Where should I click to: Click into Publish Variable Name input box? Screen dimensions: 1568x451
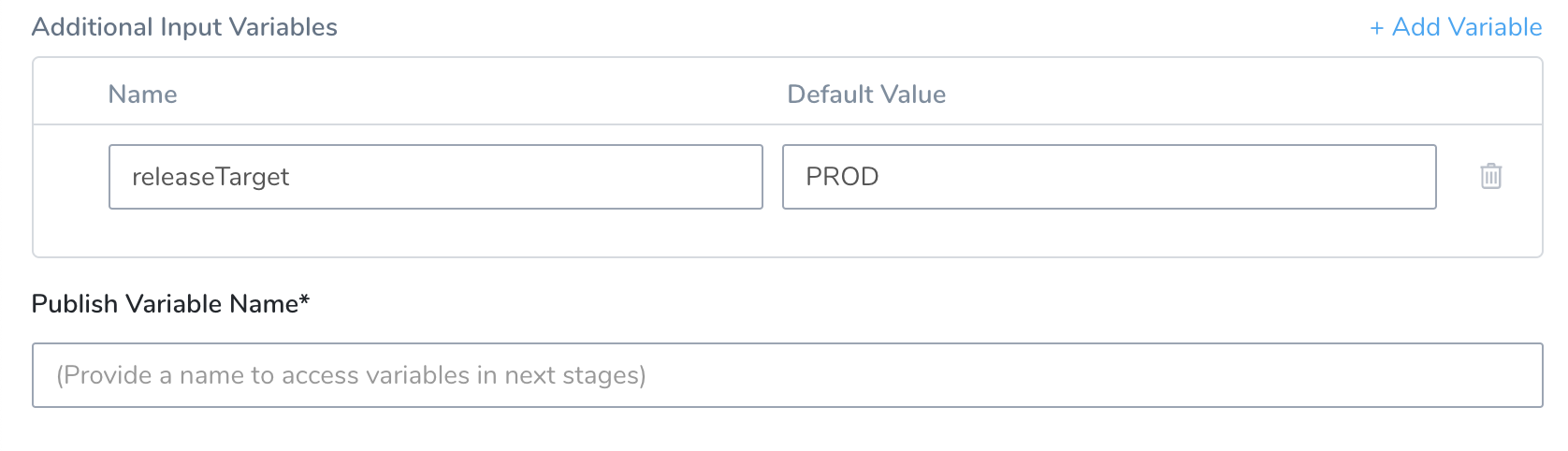[788, 375]
